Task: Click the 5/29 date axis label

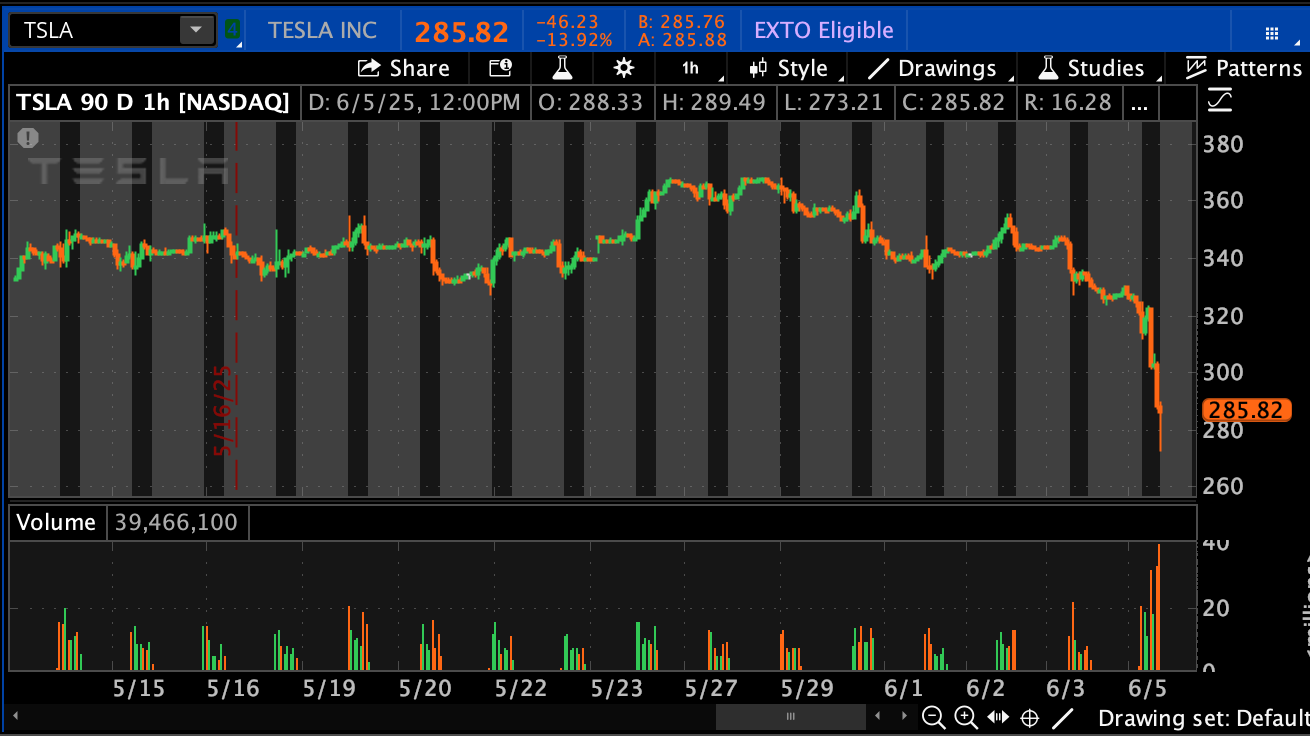Action: pyautogui.click(x=806, y=689)
